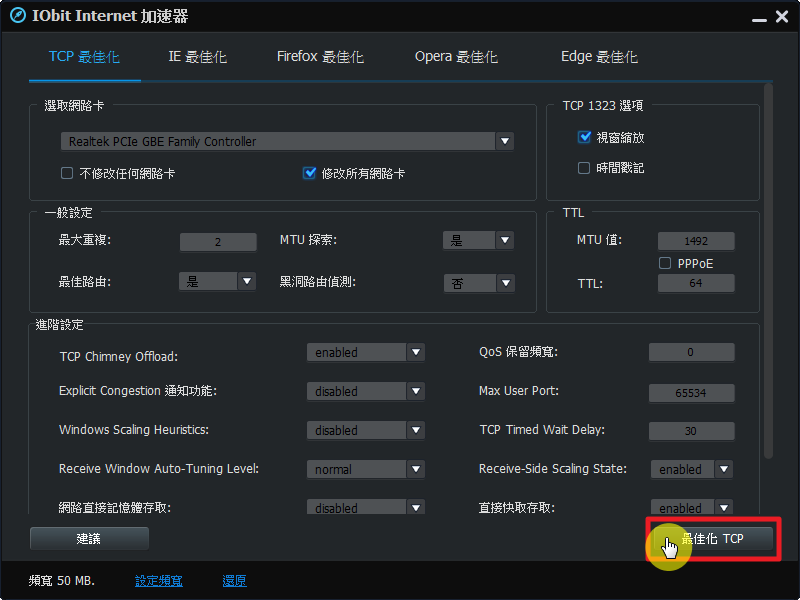Click the IObit compass logo icon
Viewport: 800px width, 600px height.
coord(17,16)
